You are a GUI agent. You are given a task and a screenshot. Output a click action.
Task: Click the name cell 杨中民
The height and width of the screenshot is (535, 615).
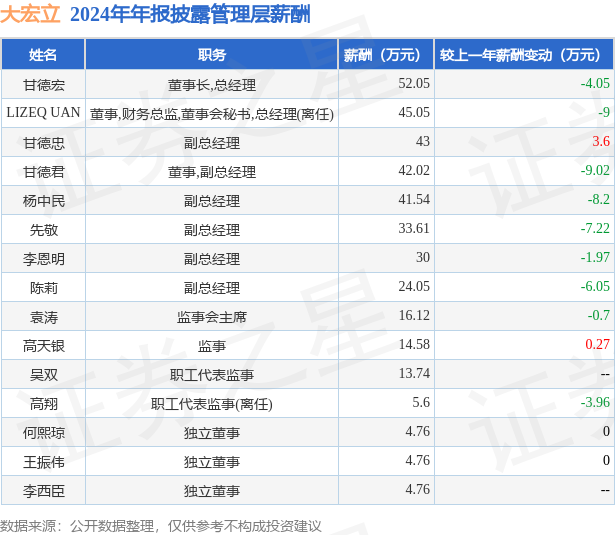(x=44, y=201)
